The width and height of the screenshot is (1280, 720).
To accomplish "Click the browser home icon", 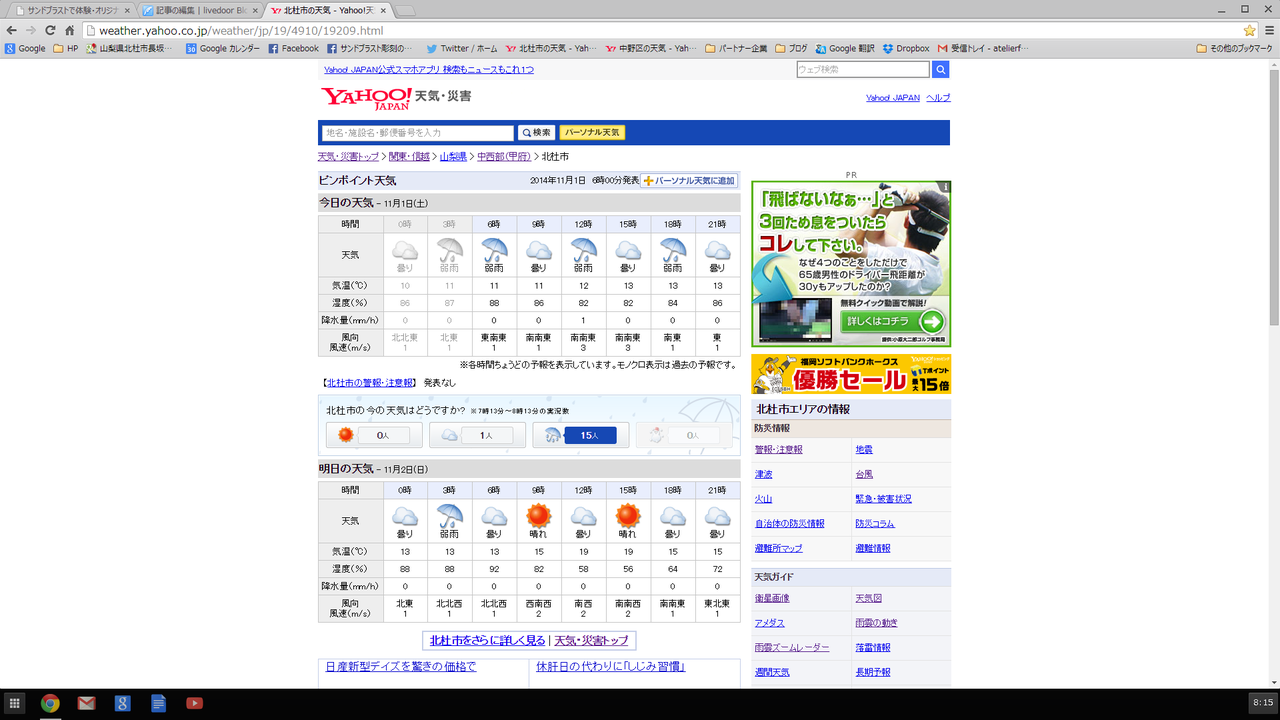I will [x=70, y=31].
